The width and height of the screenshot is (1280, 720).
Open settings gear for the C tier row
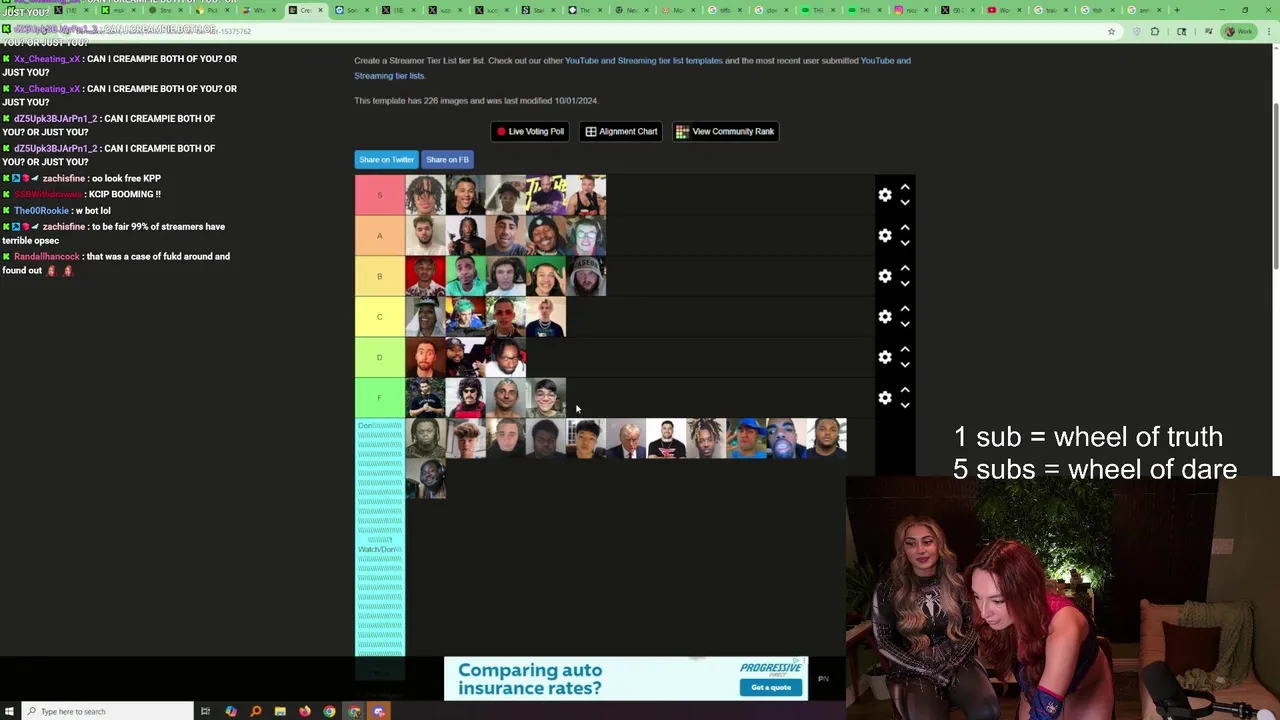click(x=885, y=316)
